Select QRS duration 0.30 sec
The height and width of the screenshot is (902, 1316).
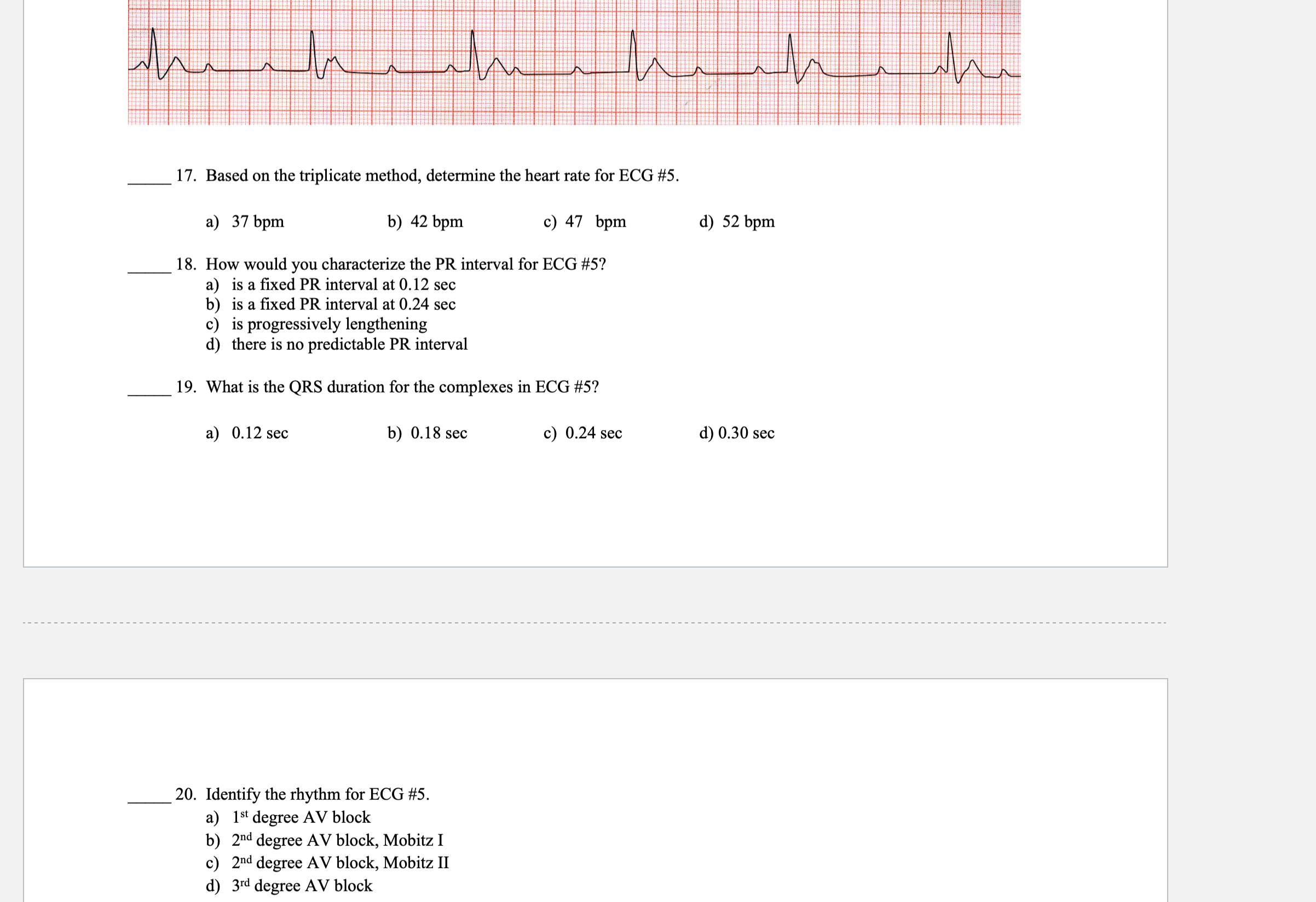coord(736,433)
